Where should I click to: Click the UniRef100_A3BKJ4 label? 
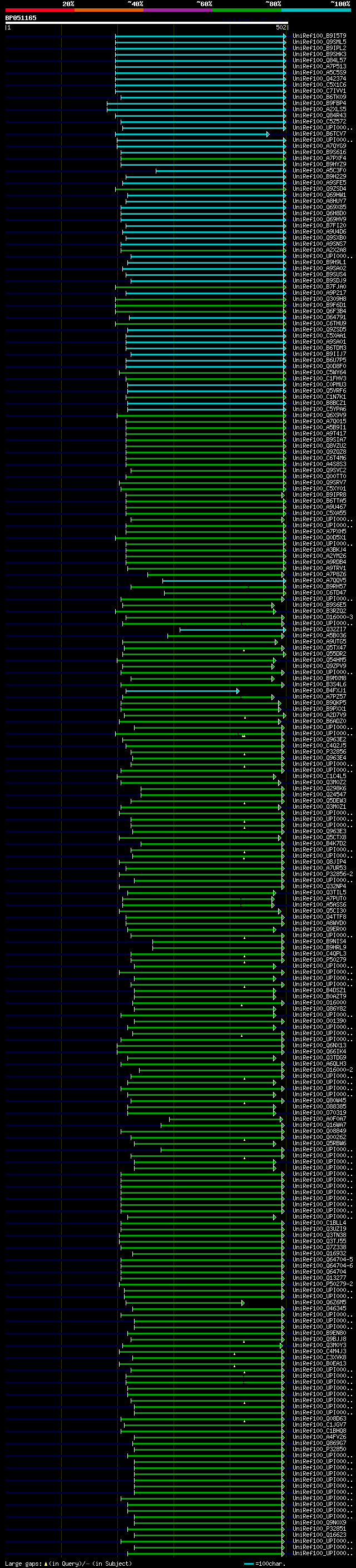319,550
